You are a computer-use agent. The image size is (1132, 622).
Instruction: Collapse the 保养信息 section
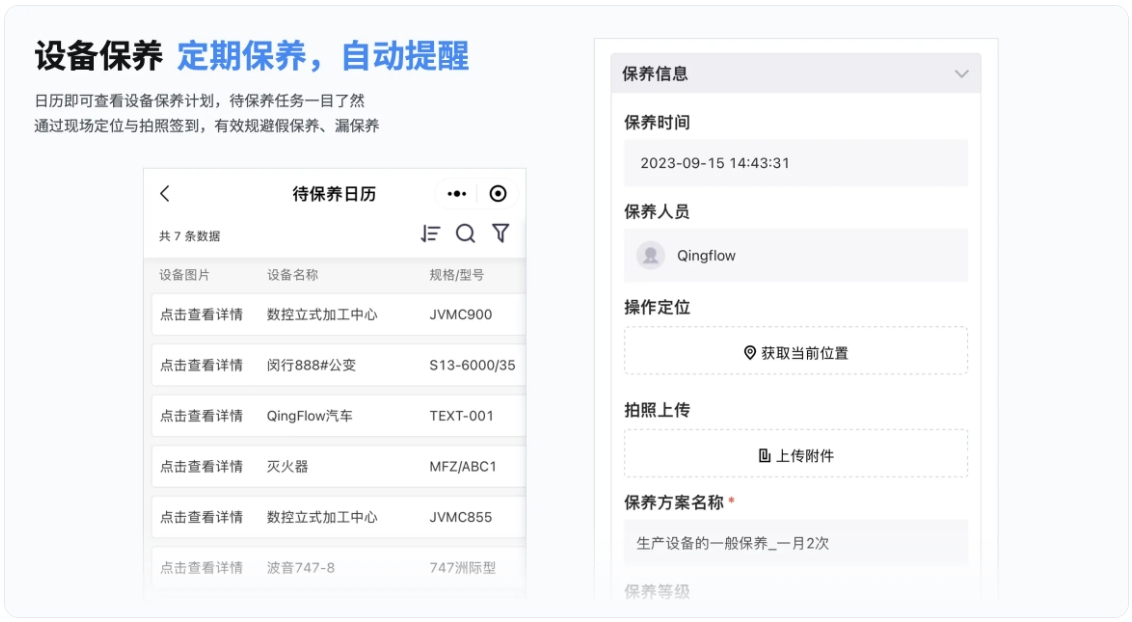point(961,73)
